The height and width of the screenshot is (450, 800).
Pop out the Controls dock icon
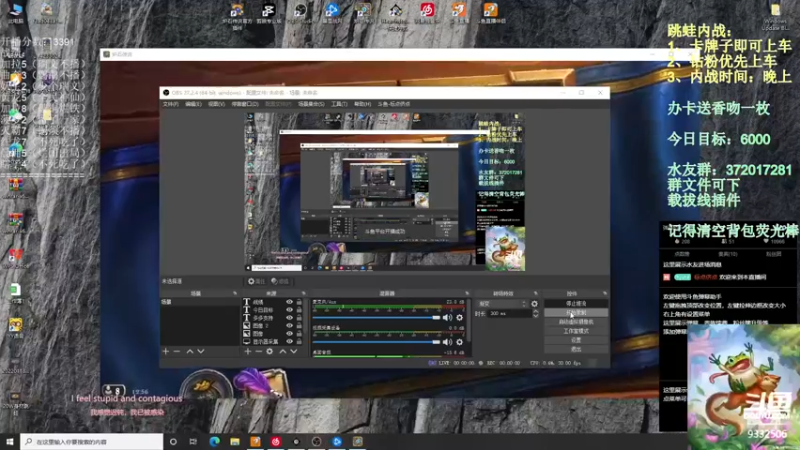[605, 293]
